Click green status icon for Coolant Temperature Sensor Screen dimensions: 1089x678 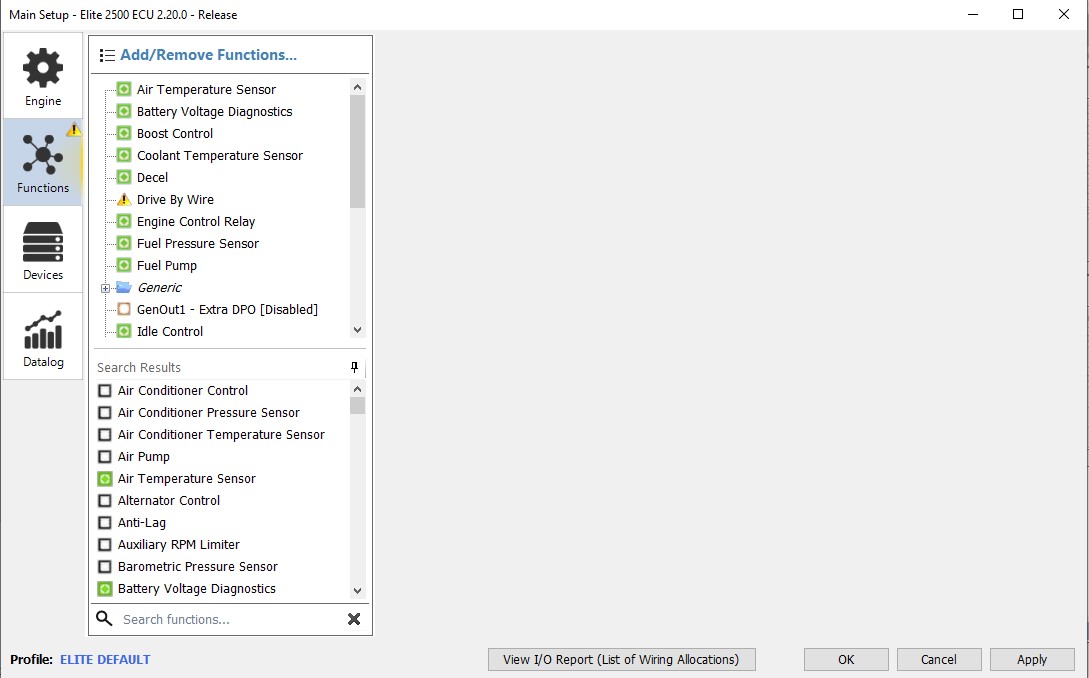click(124, 155)
